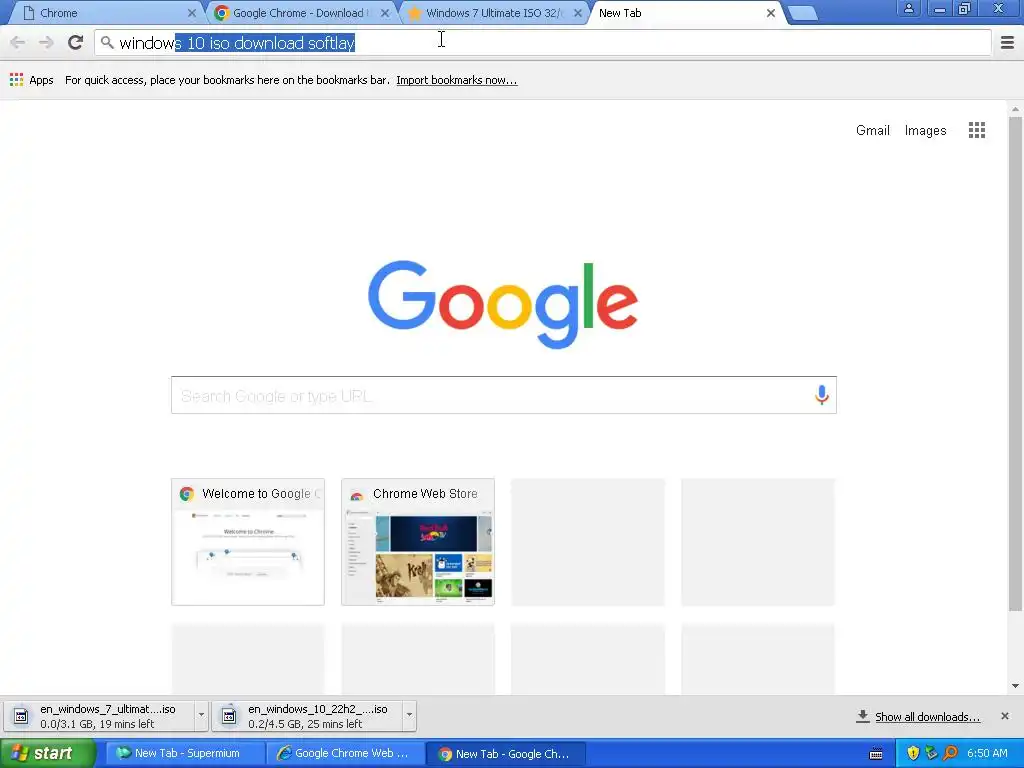Open Welcome to Google Chrome thumbnail
This screenshot has width=1024, height=768.
248,542
